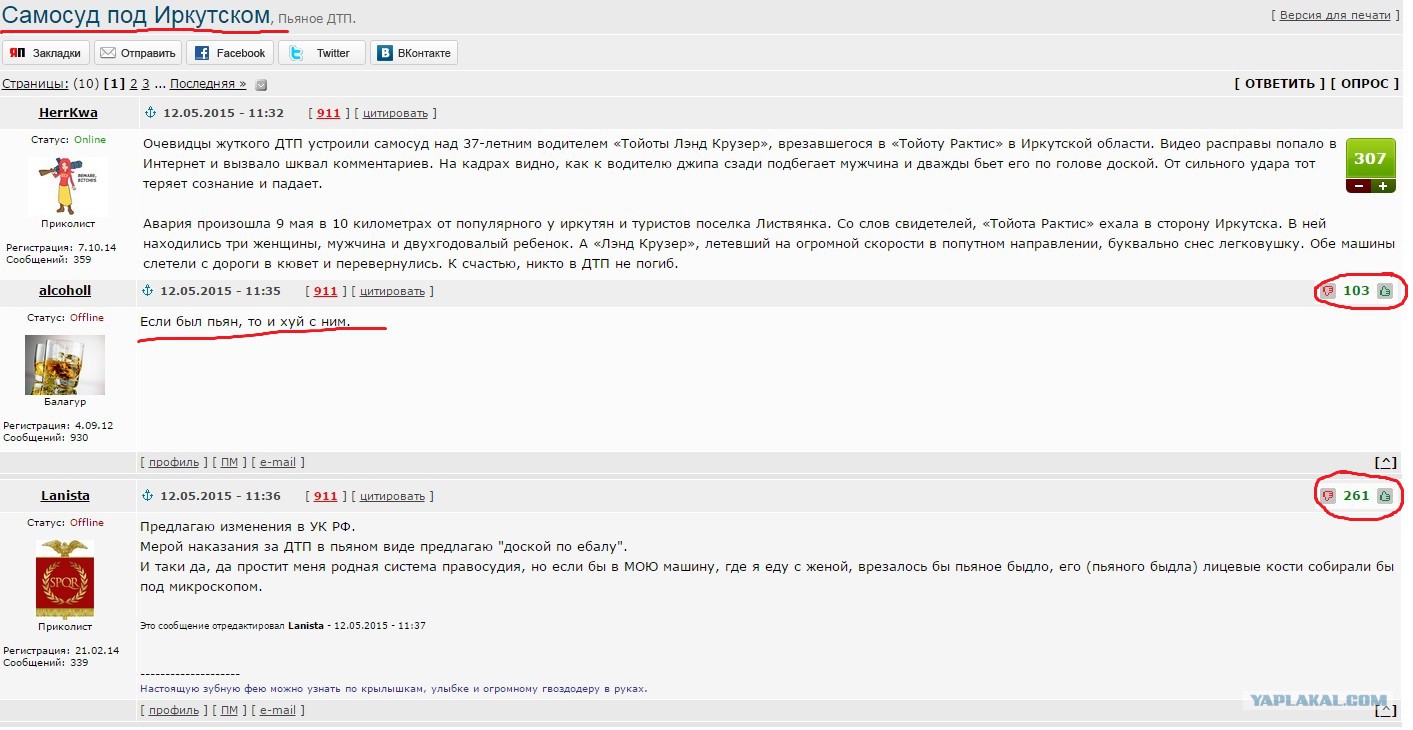
Task: Go to page 3 of the topic
Action: coord(146,84)
